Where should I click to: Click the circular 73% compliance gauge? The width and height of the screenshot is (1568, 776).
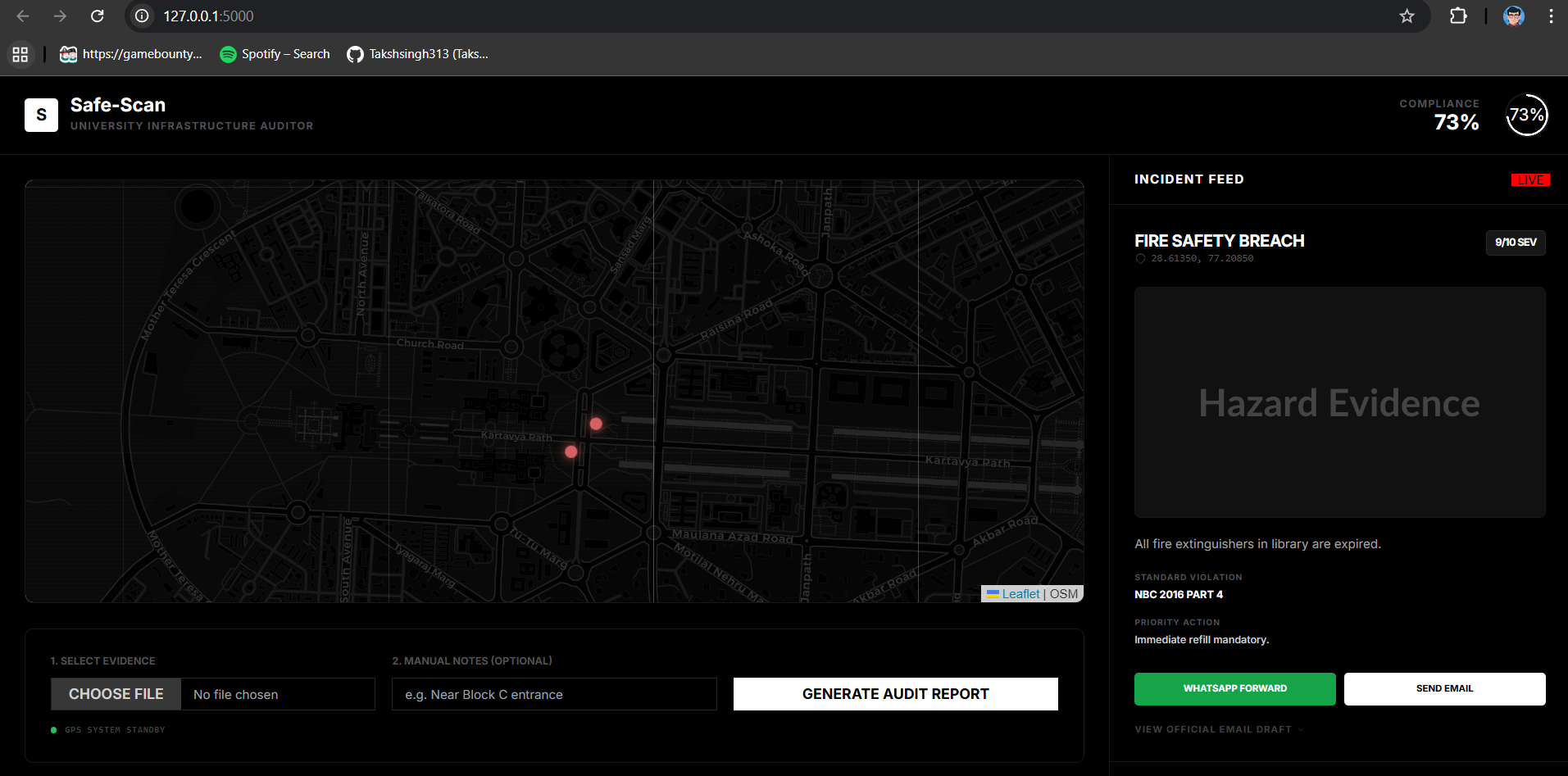[1526, 115]
